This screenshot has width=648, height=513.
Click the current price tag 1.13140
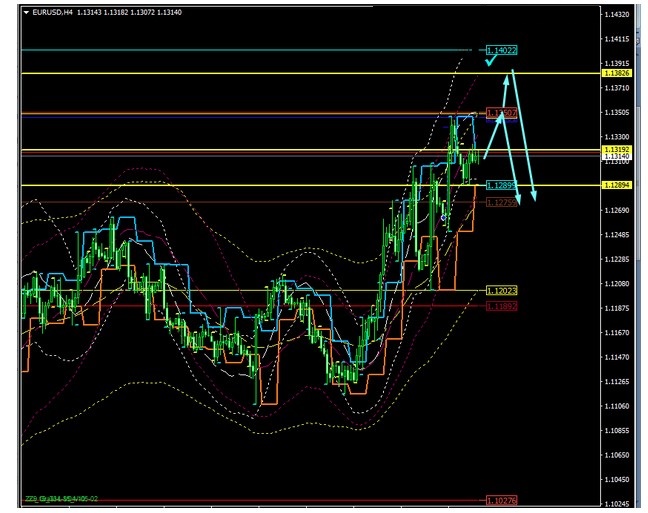click(x=616, y=157)
